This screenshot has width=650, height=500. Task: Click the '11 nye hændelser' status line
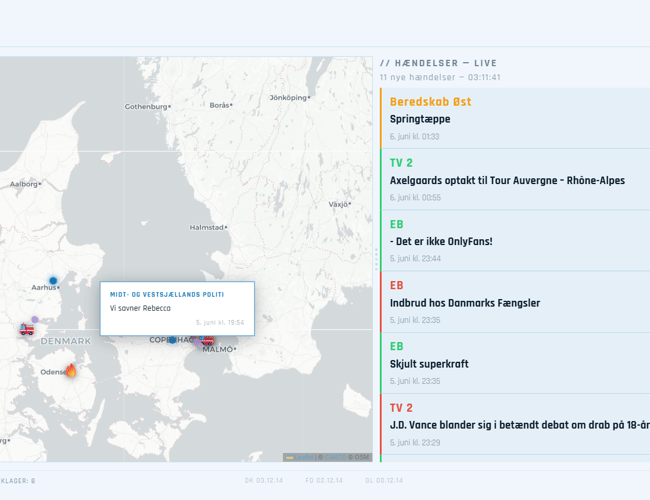click(x=440, y=77)
